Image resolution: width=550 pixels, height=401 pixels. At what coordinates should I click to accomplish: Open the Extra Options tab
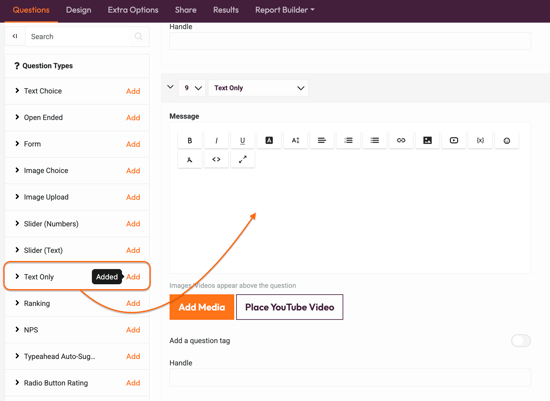(133, 10)
